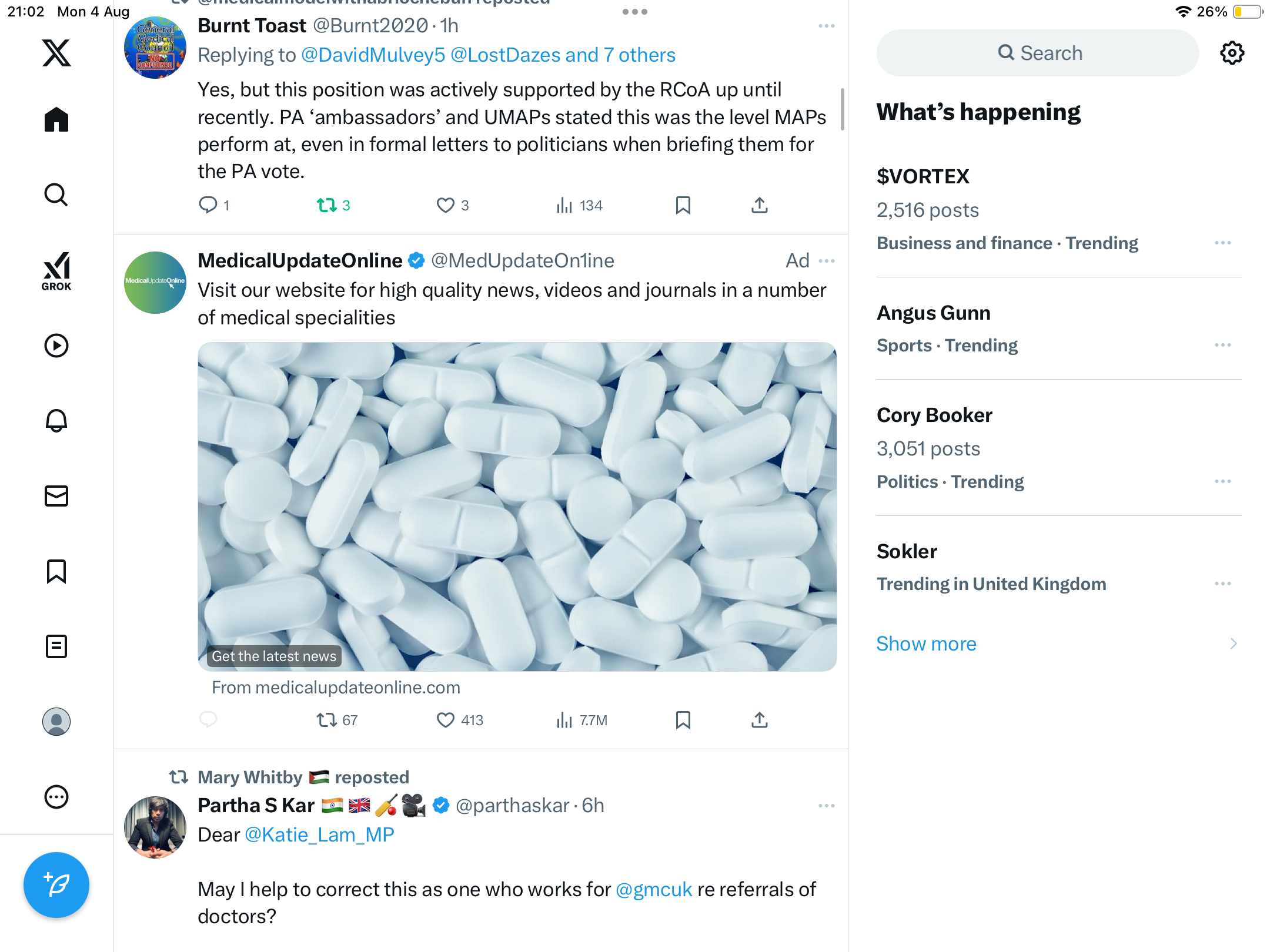Open Messages envelope icon
Viewport: 1270px width, 952px height.
pos(56,496)
